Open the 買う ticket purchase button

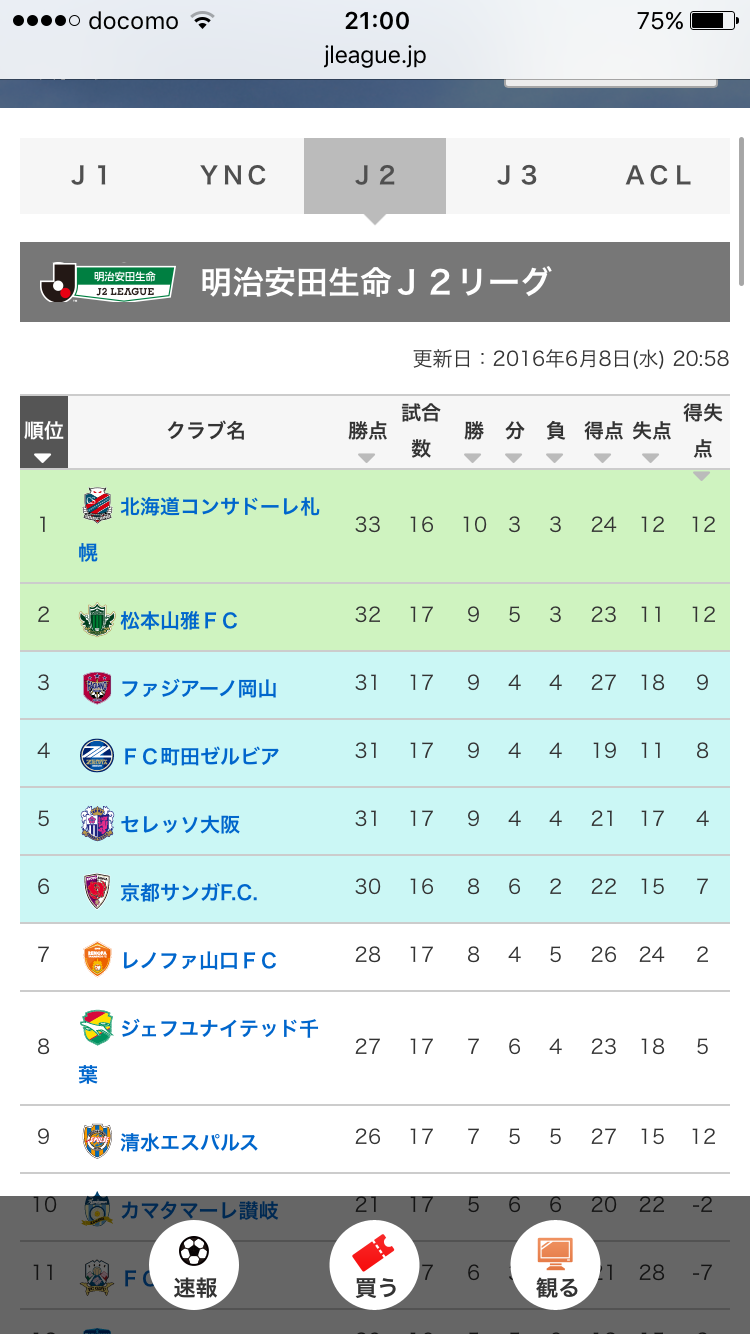coord(375,1265)
